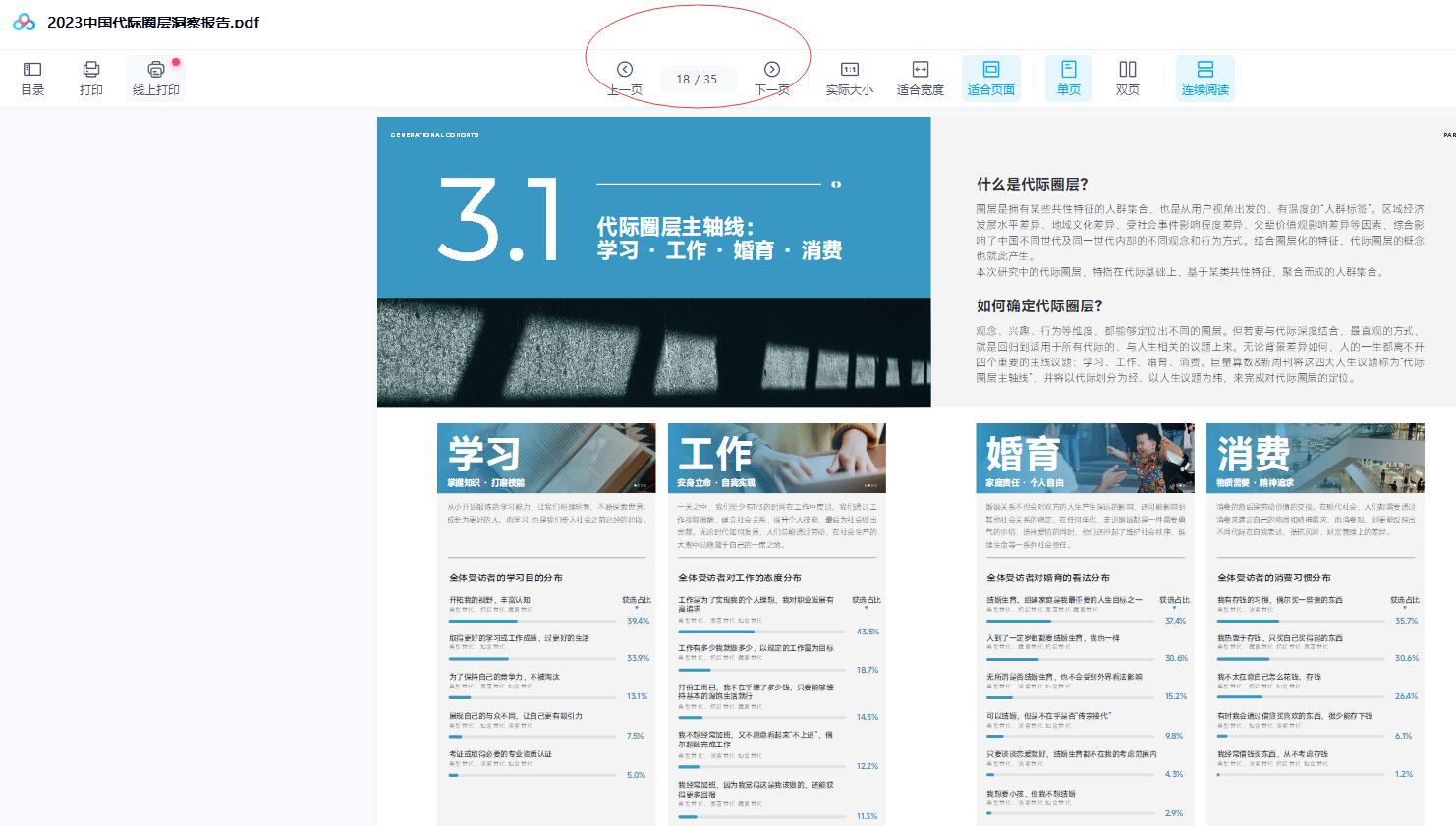Enable 适合页面 fit-to-page mode
The image size is (1456, 826).
(991, 77)
